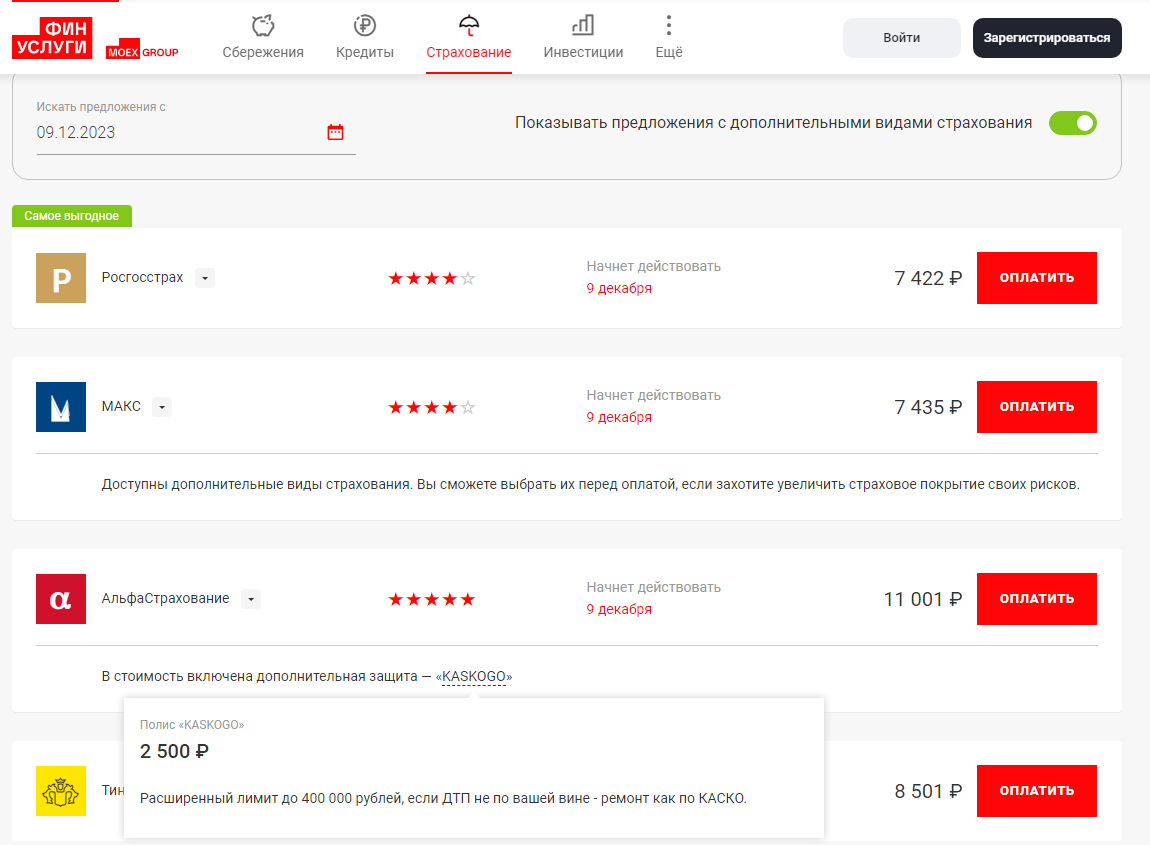Click АльфаСтрахование start date 9 декабря
This screenshot has height=845, width=1150.
pyautogui.click(x=619, y=610)
